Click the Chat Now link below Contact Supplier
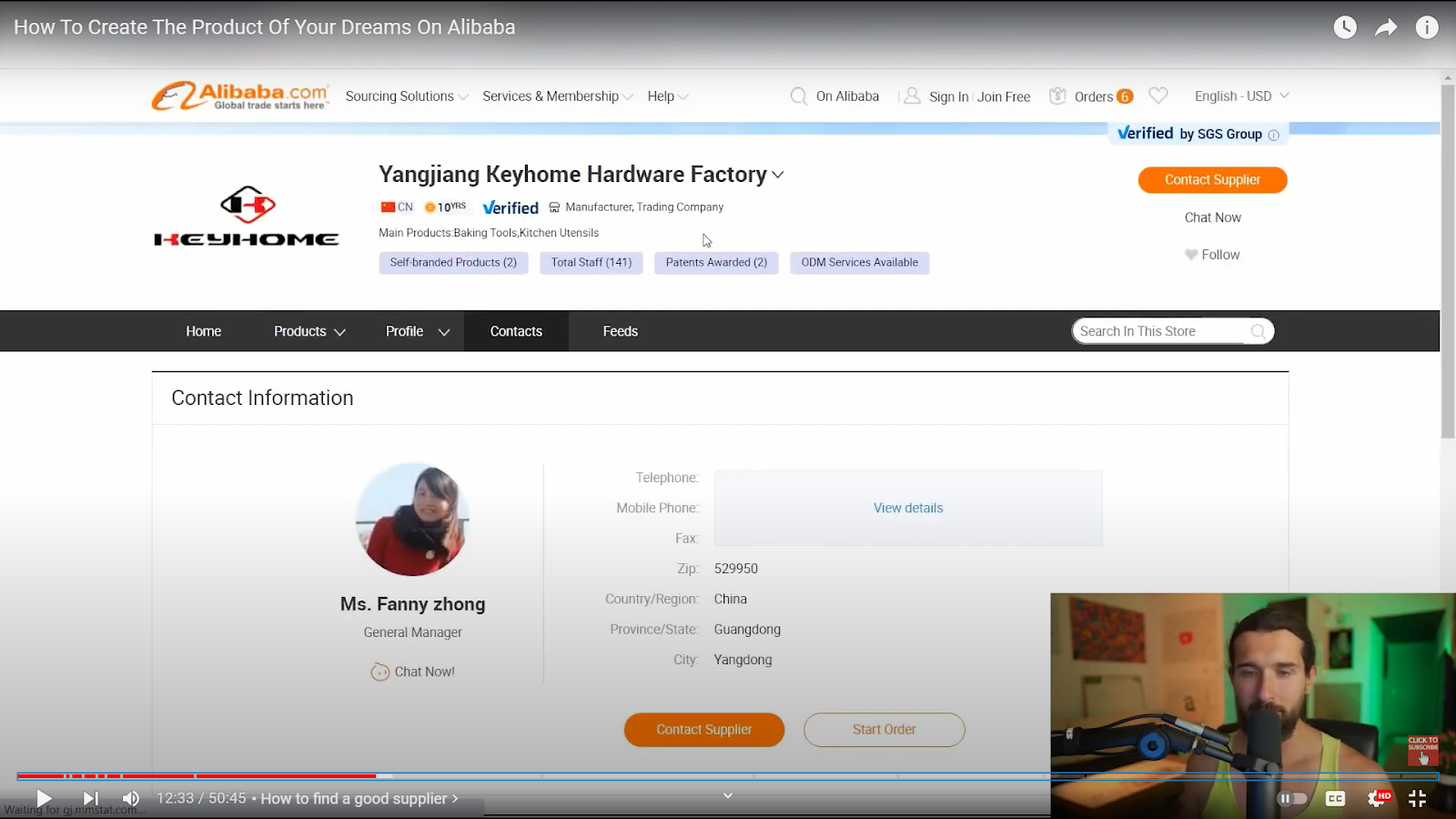 [1213, 217]
